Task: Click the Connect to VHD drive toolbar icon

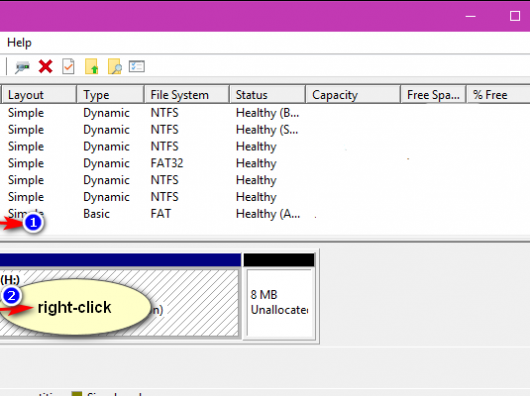Action: (22, 67)
